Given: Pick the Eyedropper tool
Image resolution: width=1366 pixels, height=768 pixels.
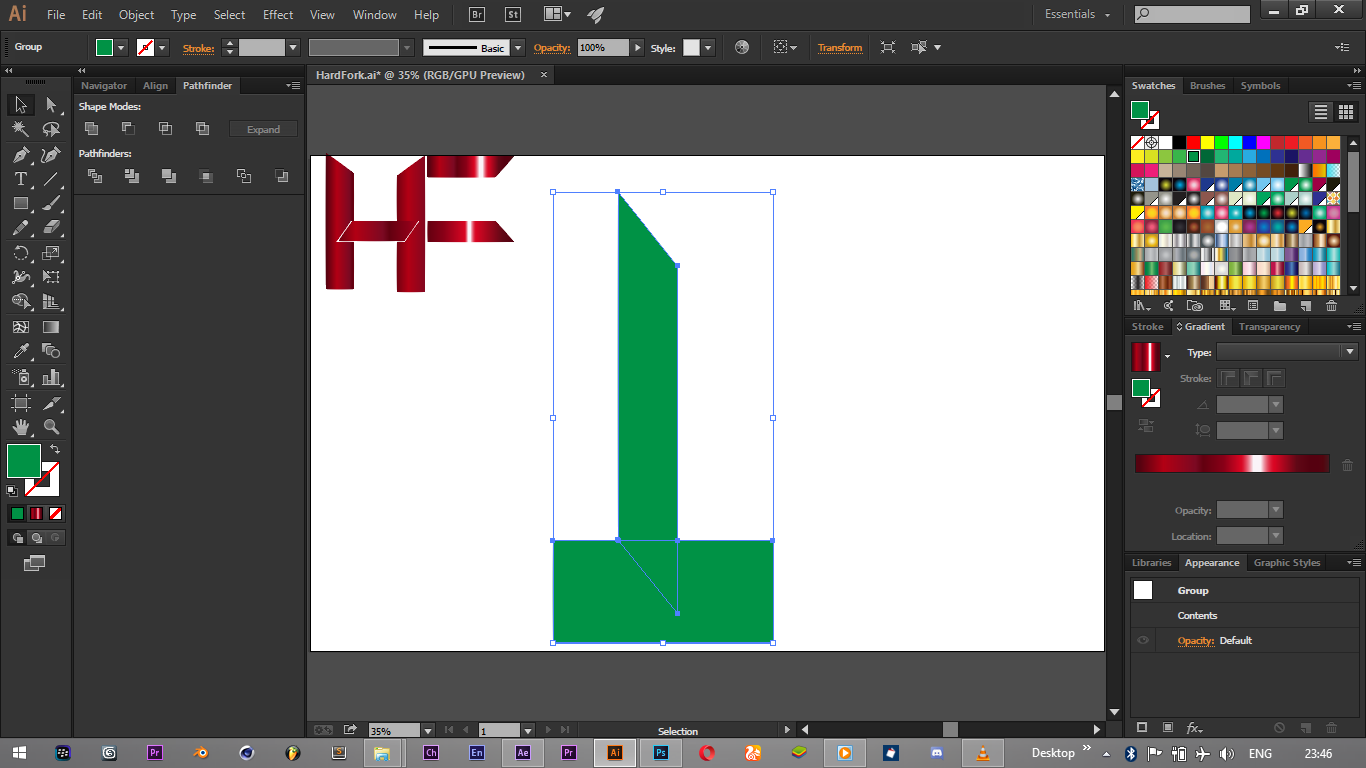Looking at the screenshot, I should [20, 351].
